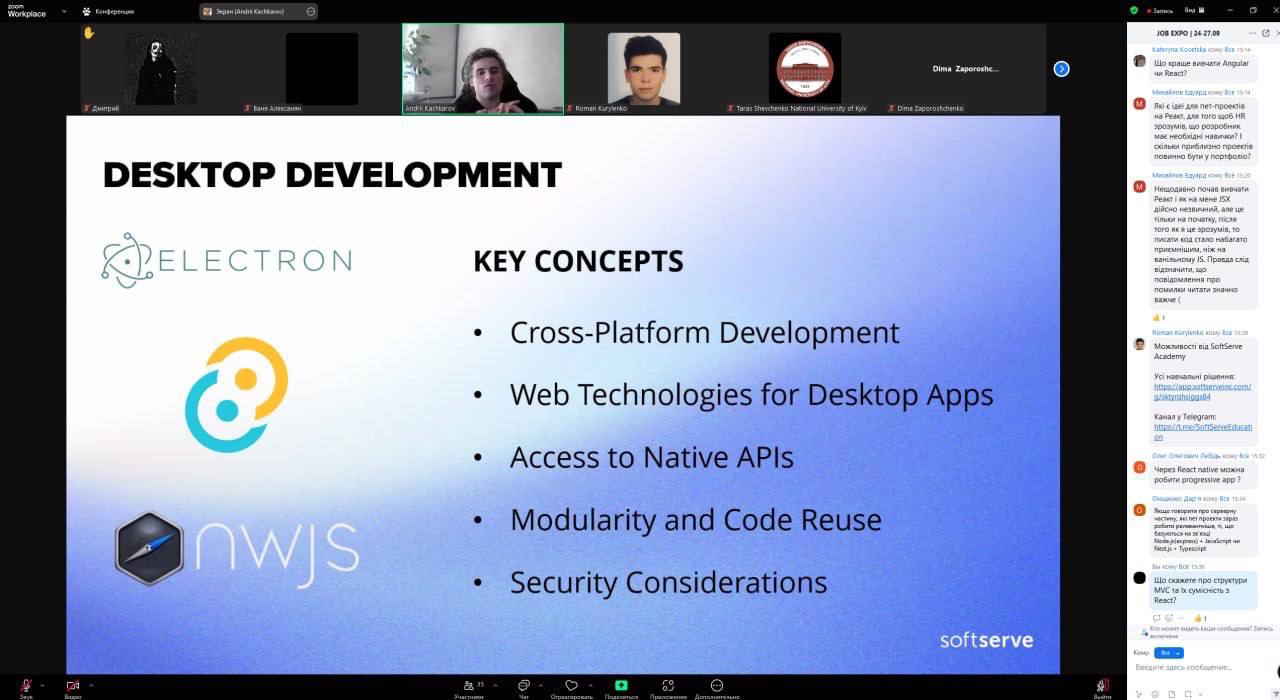
Task: Click sender name Roman Kurylenko in chat
Action: (x=1178, y=333)
